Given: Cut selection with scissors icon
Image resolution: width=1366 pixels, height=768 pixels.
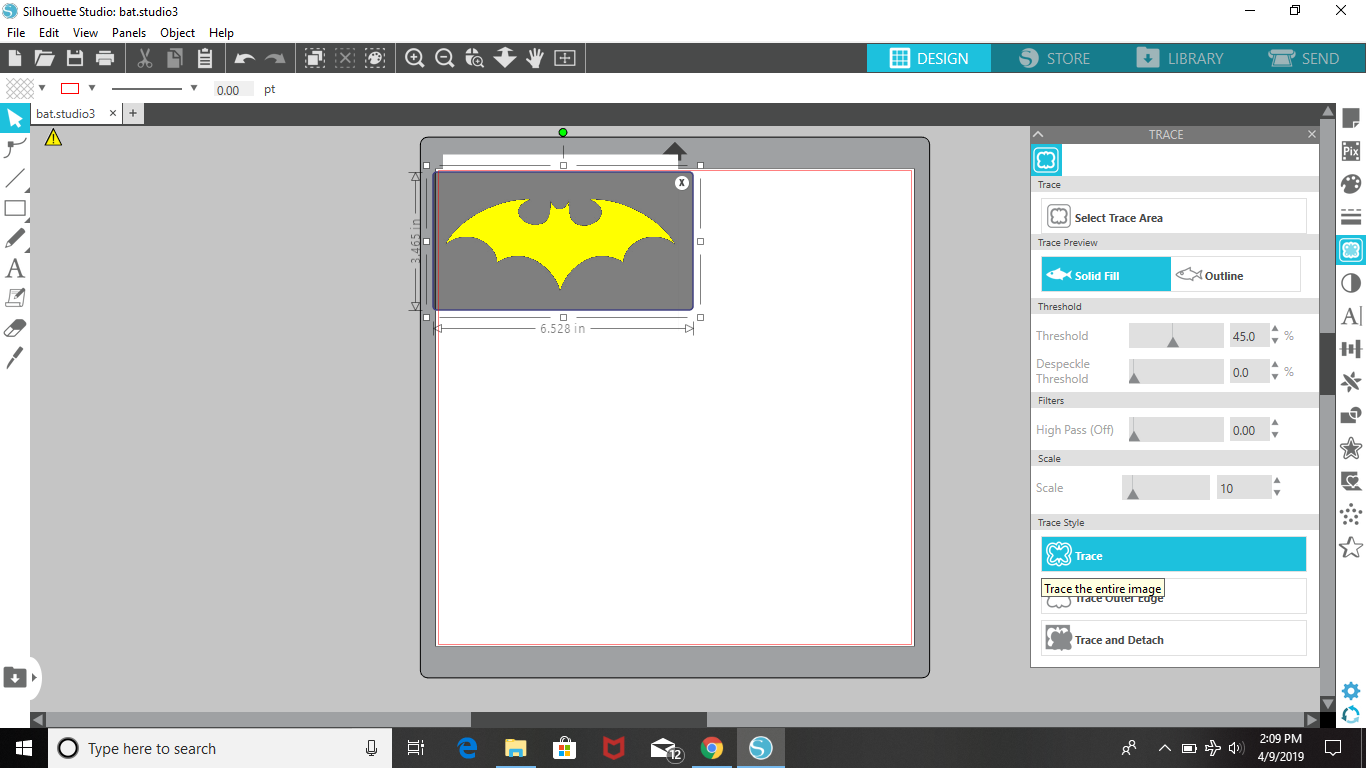Looking at the screenshot, I should (145, 58).
